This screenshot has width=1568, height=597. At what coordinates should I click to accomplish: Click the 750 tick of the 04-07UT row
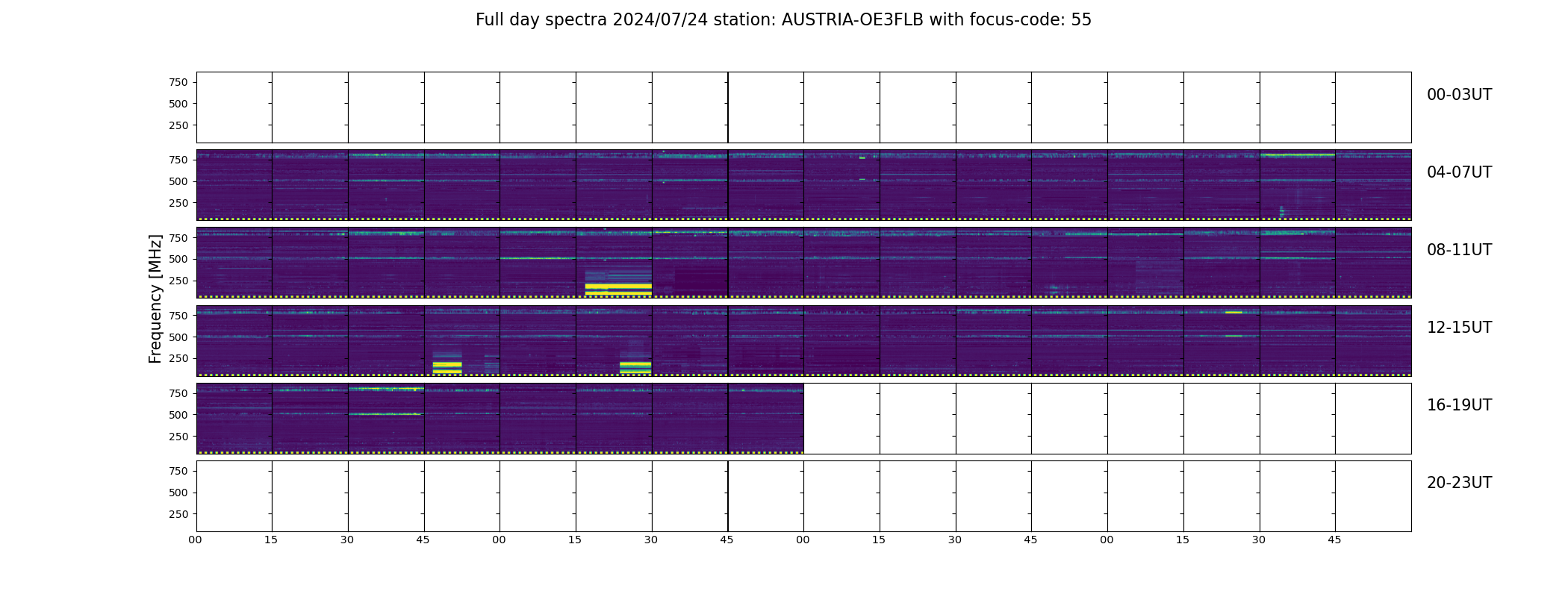coord(178,160)
